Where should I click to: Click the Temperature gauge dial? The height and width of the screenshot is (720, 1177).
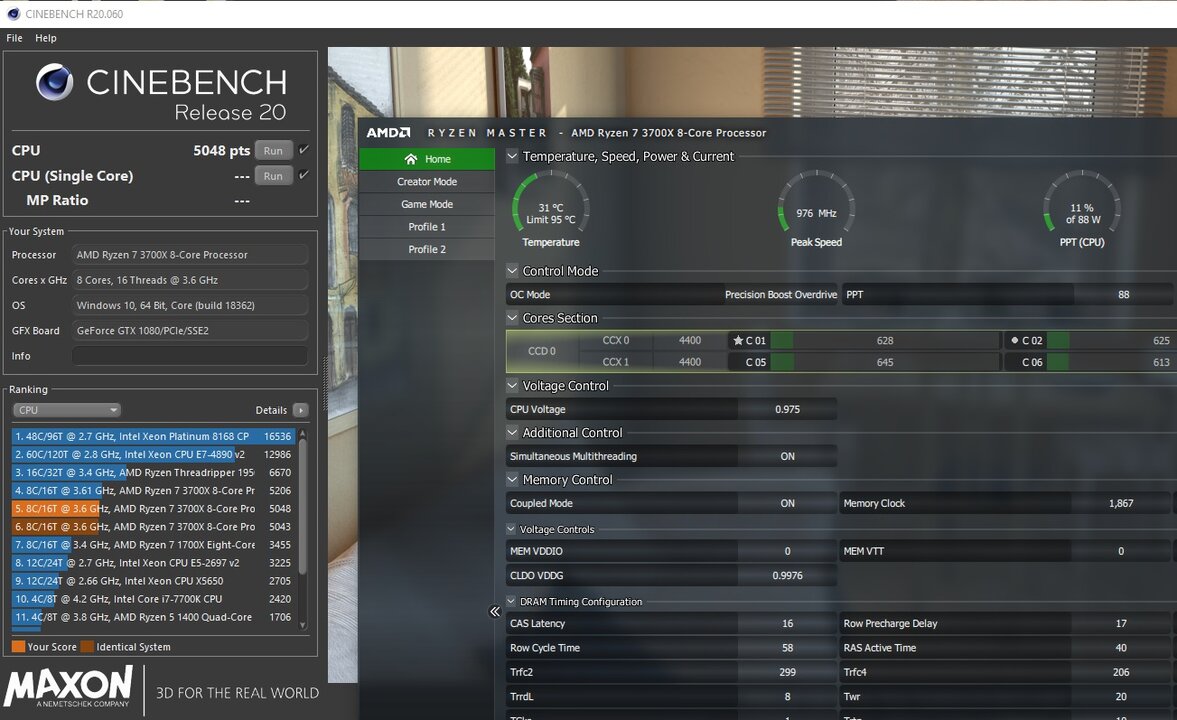click(x=550, y=204)
